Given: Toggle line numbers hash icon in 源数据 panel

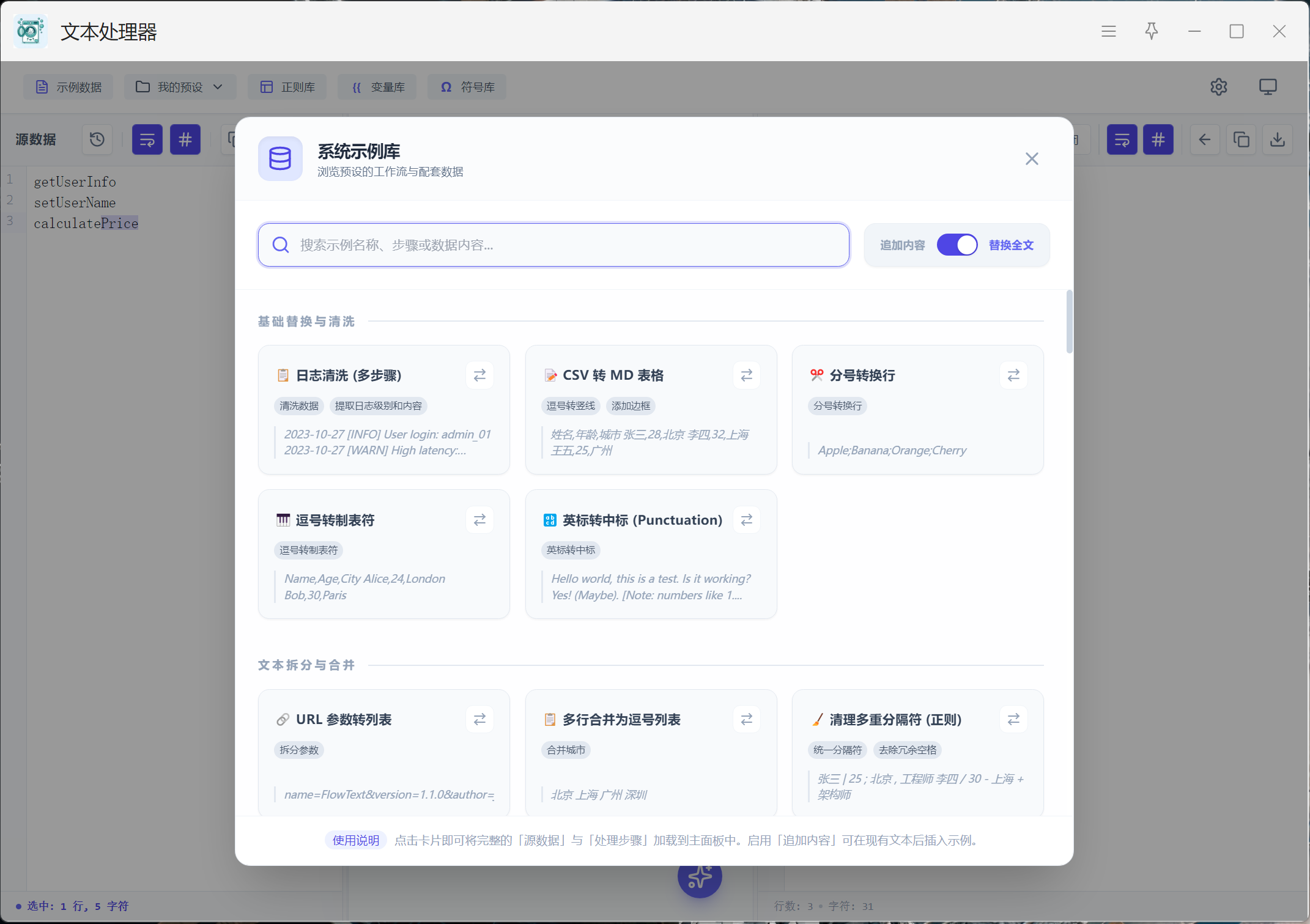Looking at the screenshot, I should (x=185, y=140).
